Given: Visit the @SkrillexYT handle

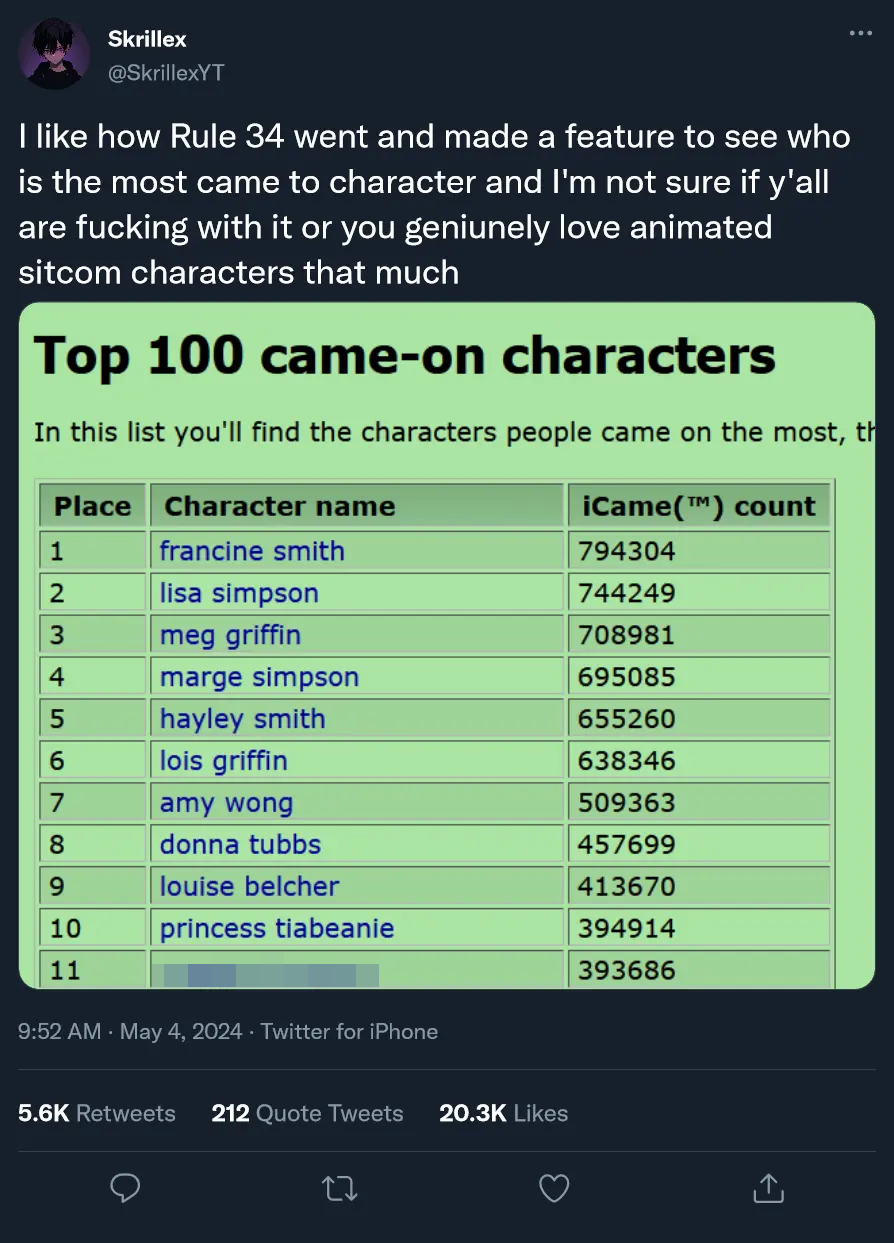Looking at the screenshot, I should coord(165,73).
